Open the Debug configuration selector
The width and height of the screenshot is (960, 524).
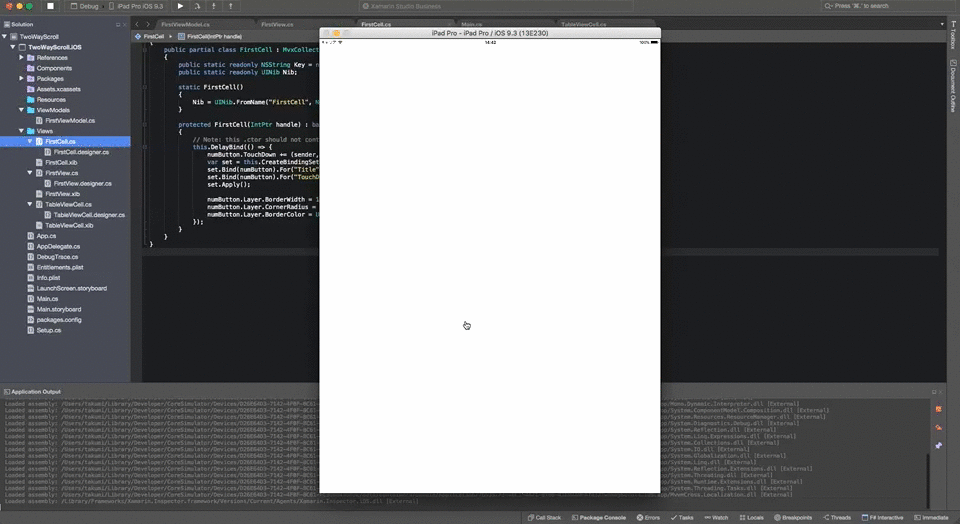click(84, 6)
